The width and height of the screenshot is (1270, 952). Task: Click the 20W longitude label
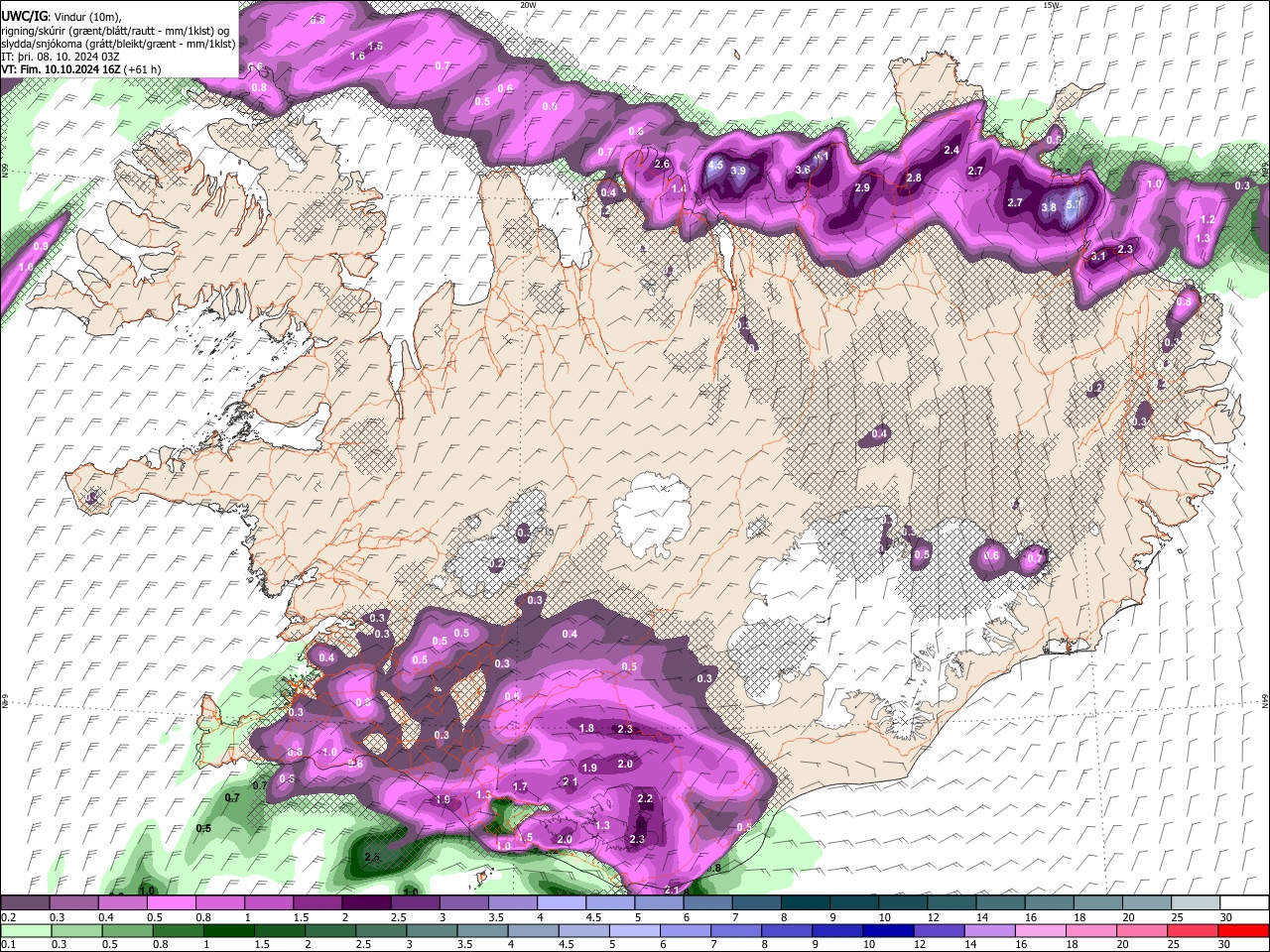(528, 5)
